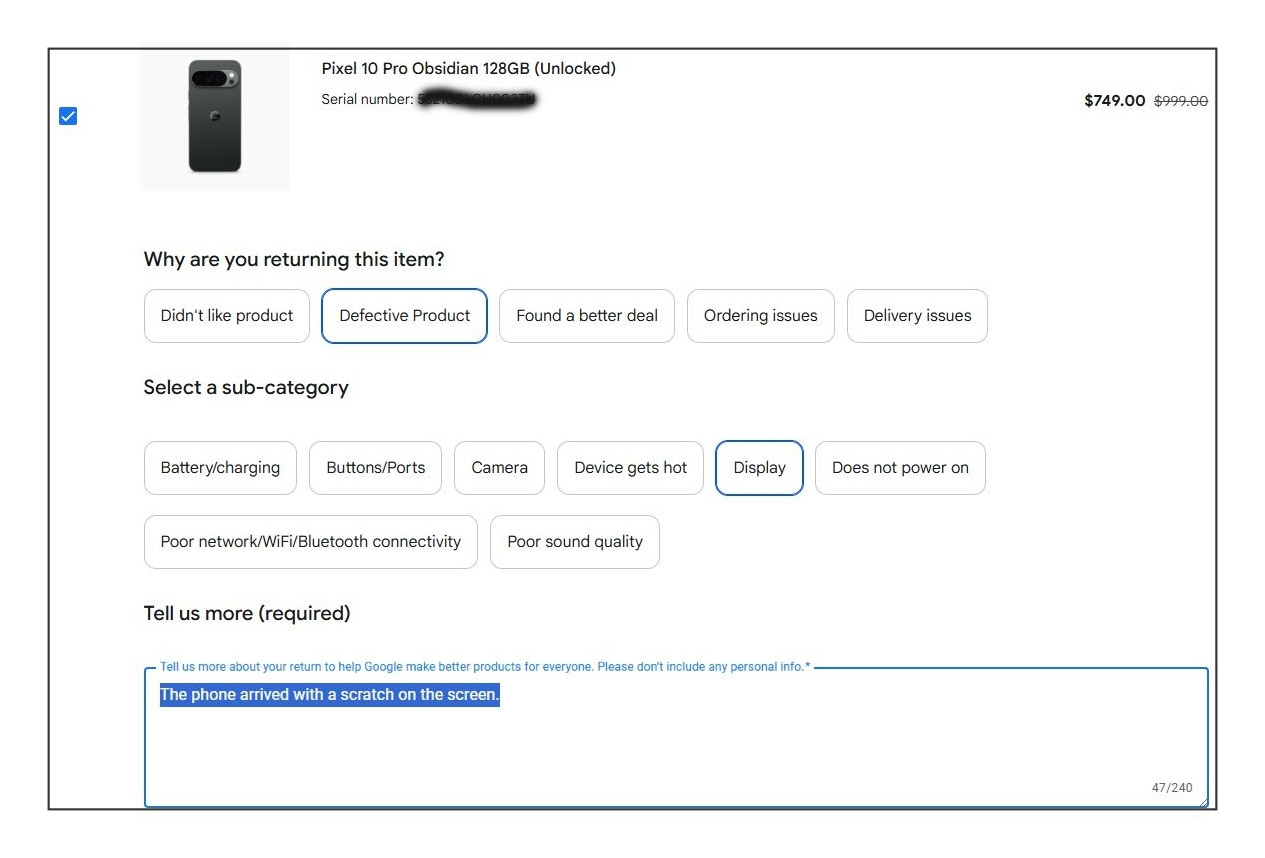Choose "Ordering issues" return reason

click(x=761, y=316)
